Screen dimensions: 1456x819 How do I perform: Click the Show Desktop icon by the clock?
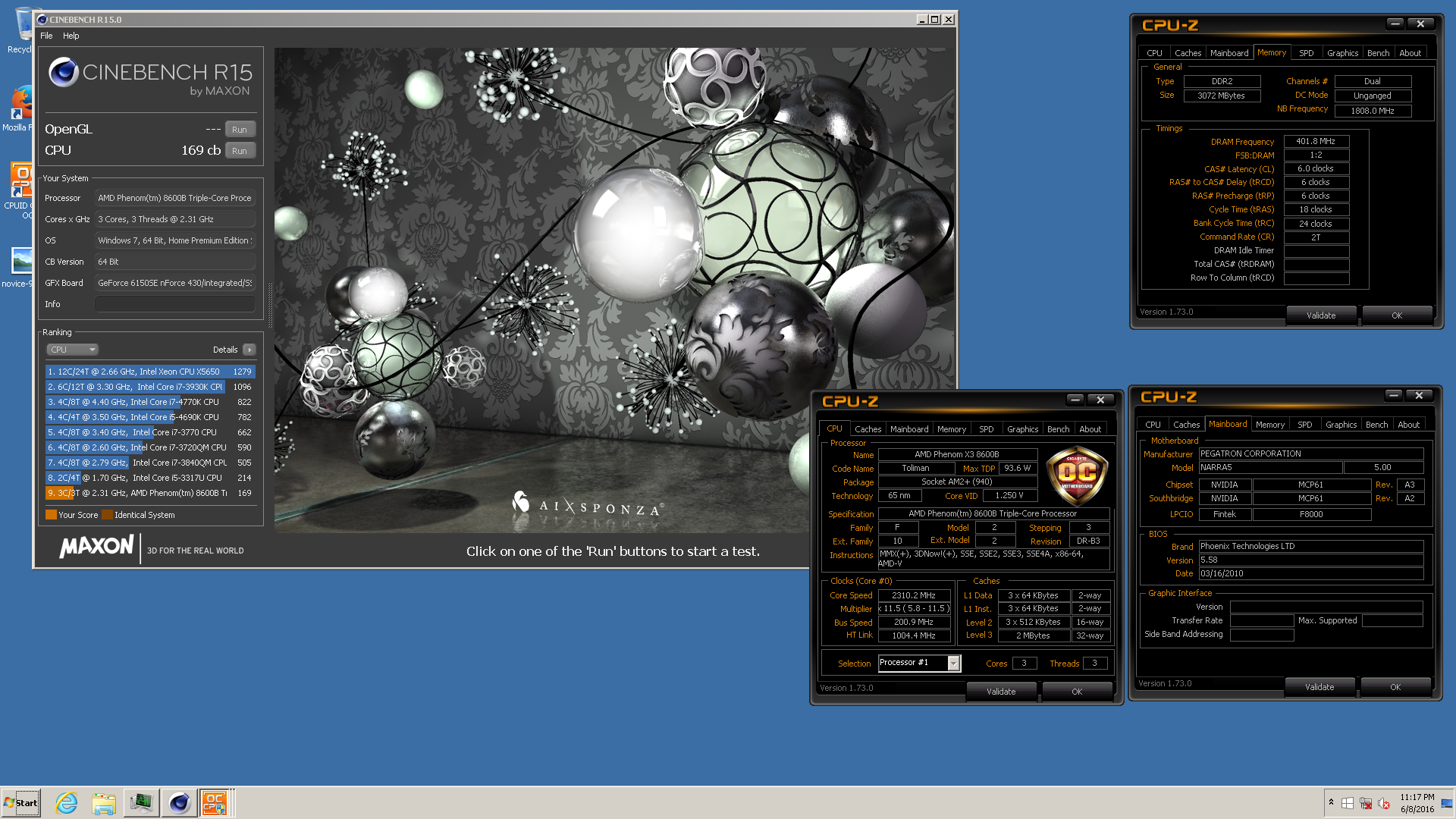click(x=1446, y=803)
